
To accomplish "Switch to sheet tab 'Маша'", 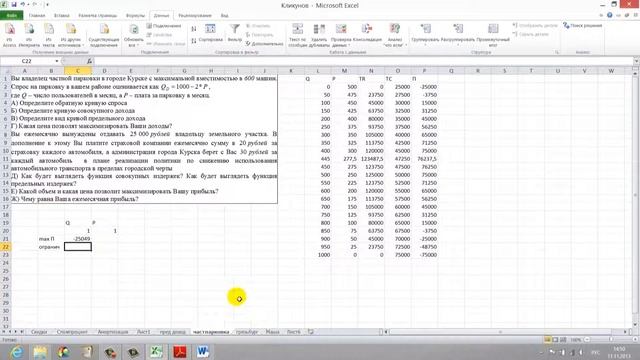I will pyautogui.click(x=272, y=332).
